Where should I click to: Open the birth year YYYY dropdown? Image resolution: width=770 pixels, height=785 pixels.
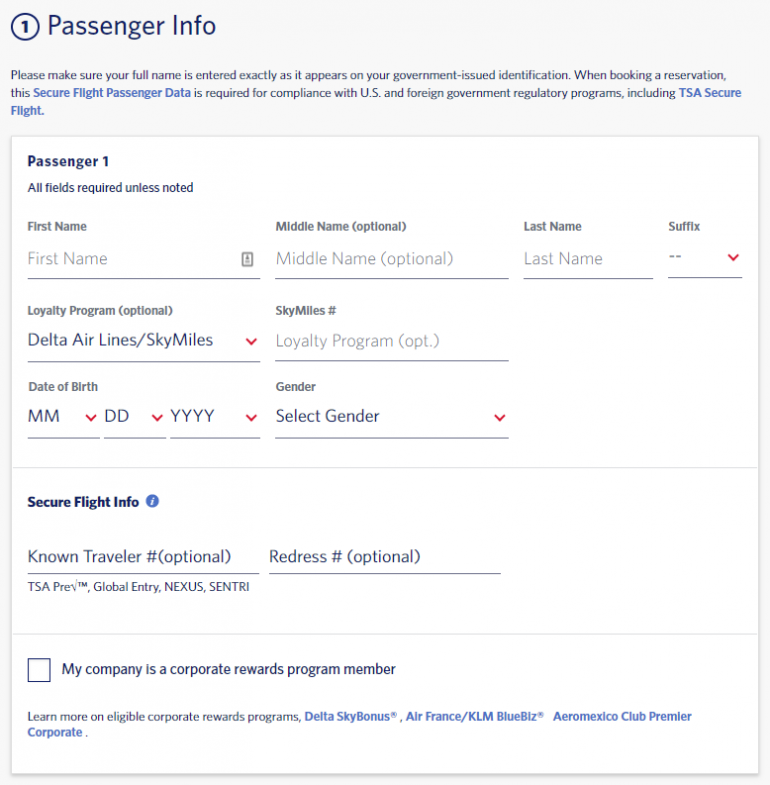214,417
